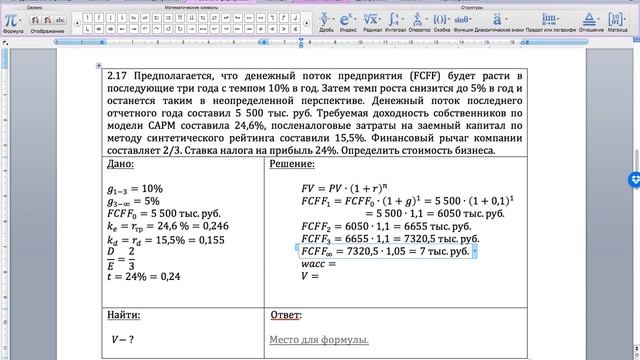Click the 'Ответ:' heading

tap(286, 315)
